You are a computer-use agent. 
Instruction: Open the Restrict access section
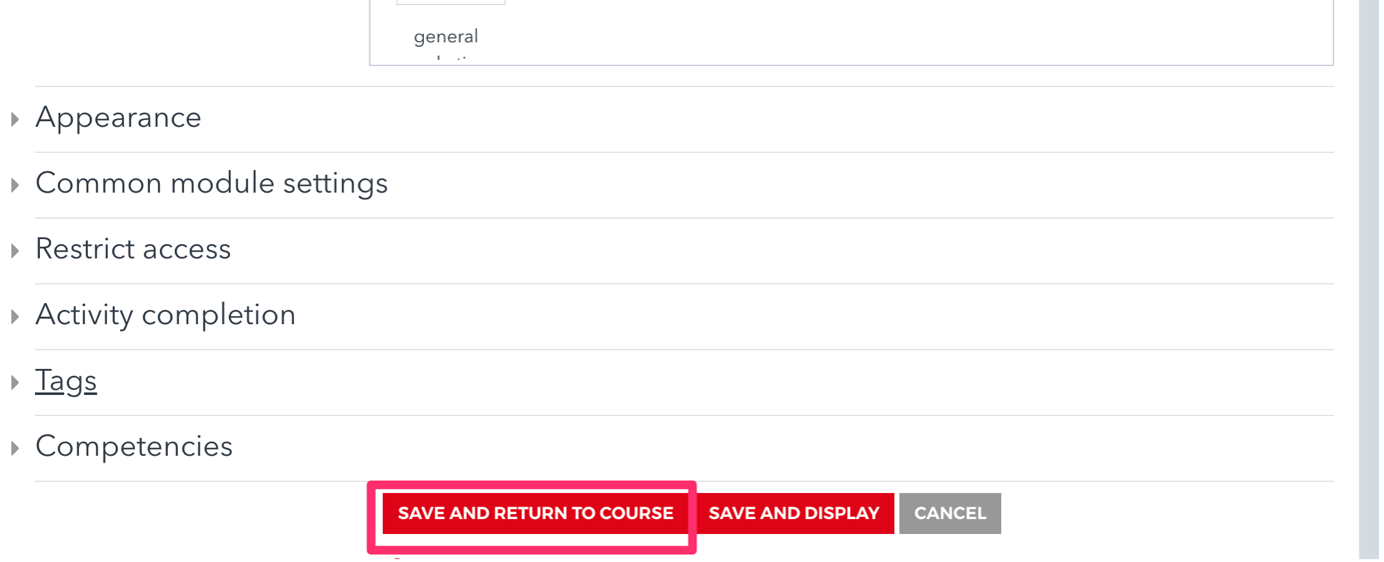(x=133, y=249)
